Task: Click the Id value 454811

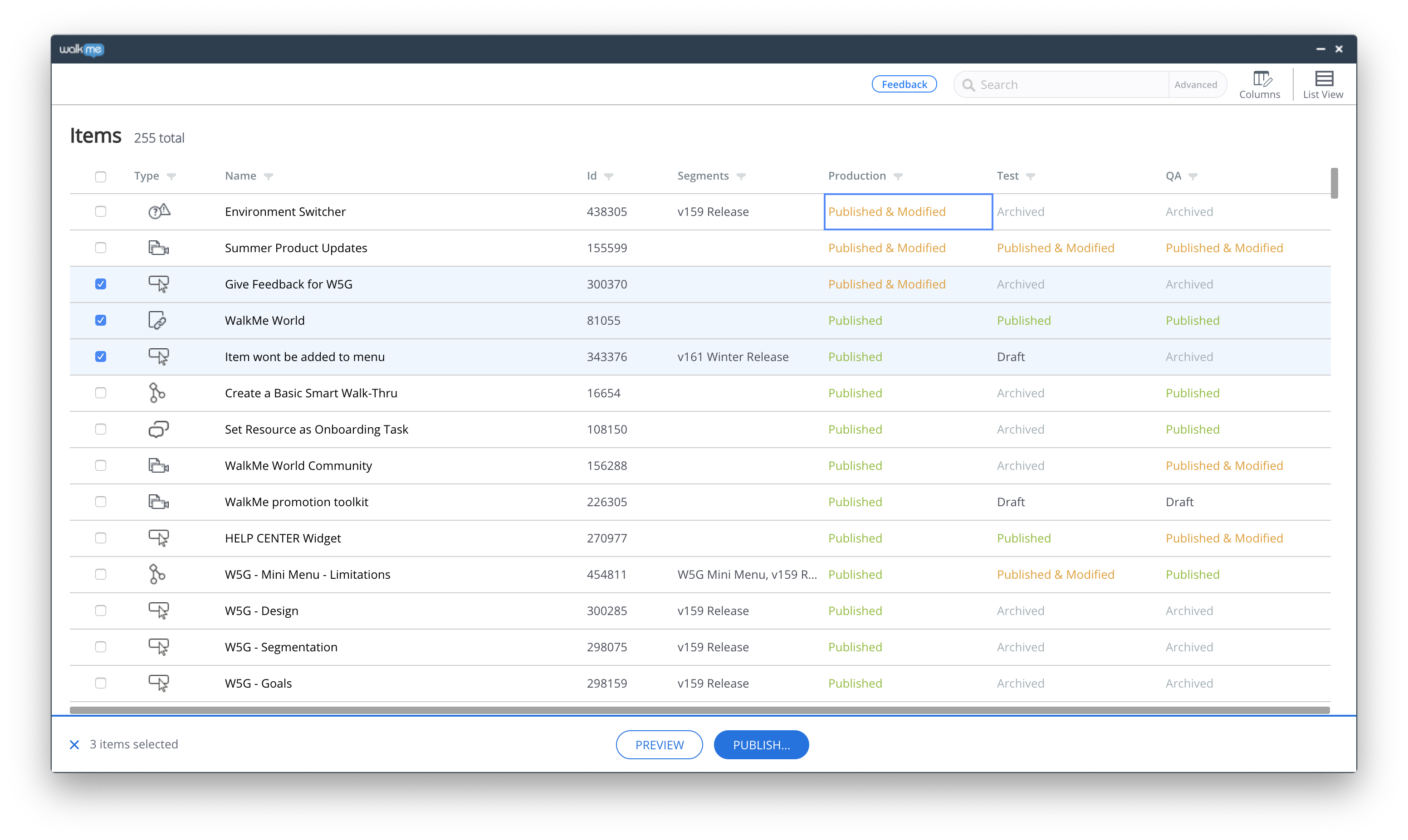Action: coord(606,575)
